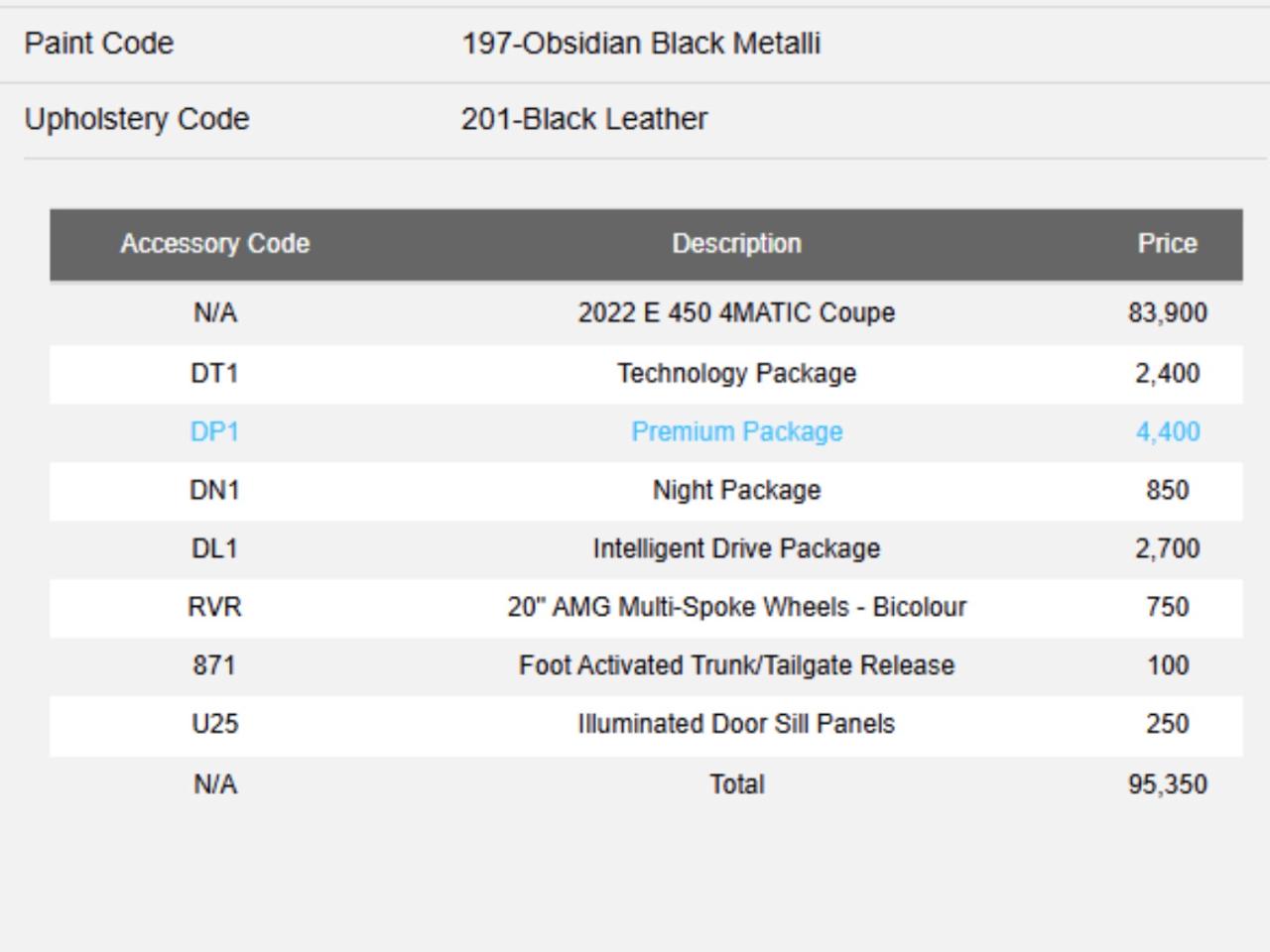Screen dimensions: 1270x952
Task: Click the Foot Activated Trunk/Tailgate Release entry
Action: click(x=736, y=665)
